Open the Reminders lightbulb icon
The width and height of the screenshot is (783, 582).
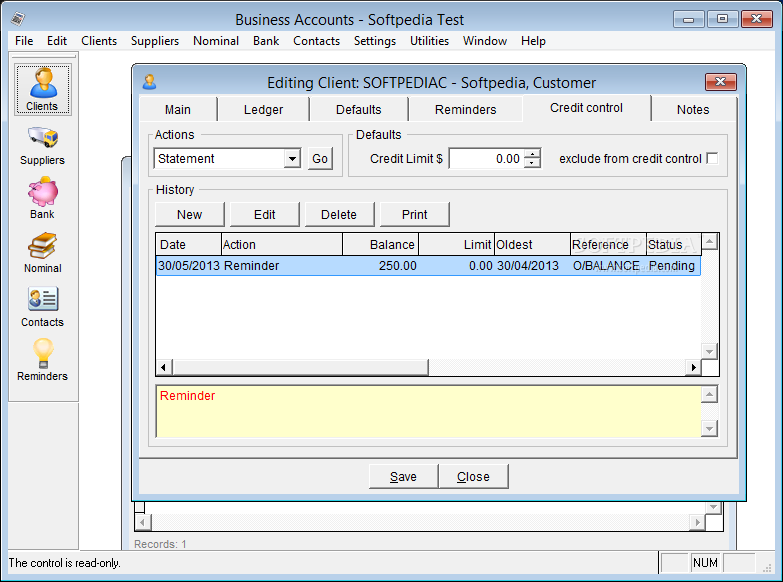click(x=42, y=353)
